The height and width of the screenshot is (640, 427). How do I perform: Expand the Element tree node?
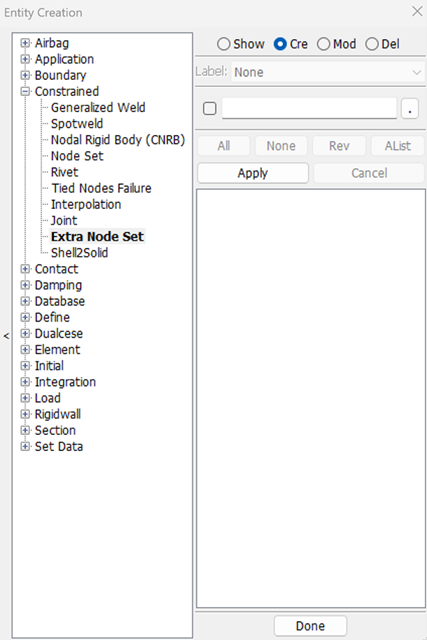point(25,349)
